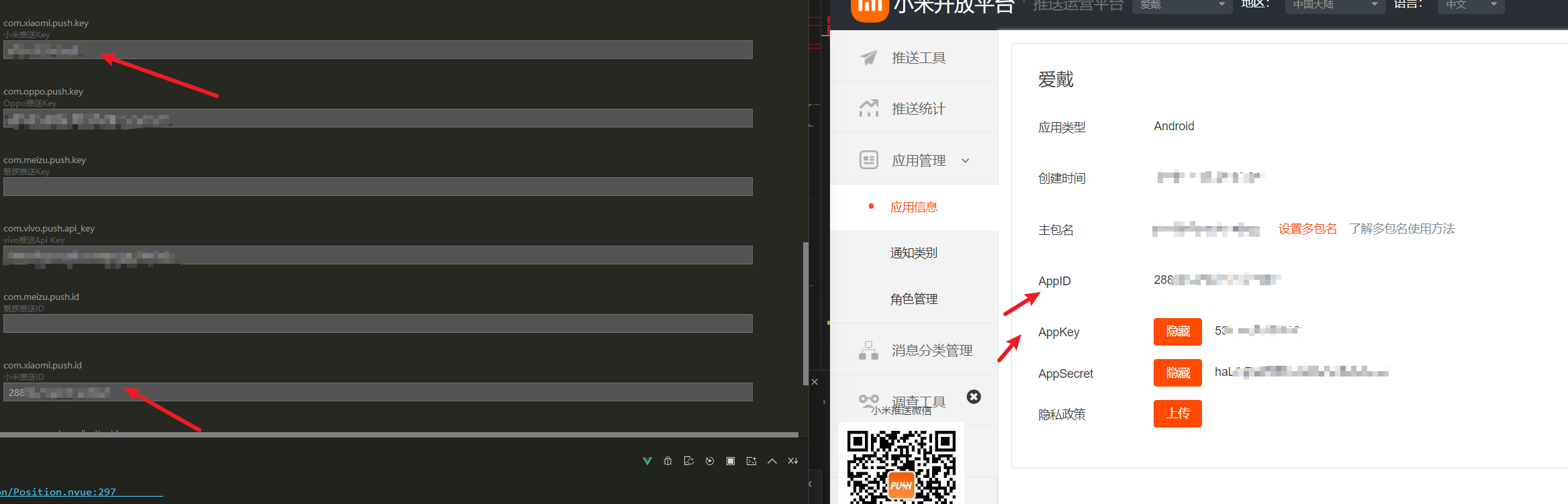
Task: Click the com.oppo.push.key label text
Action: 43,91
